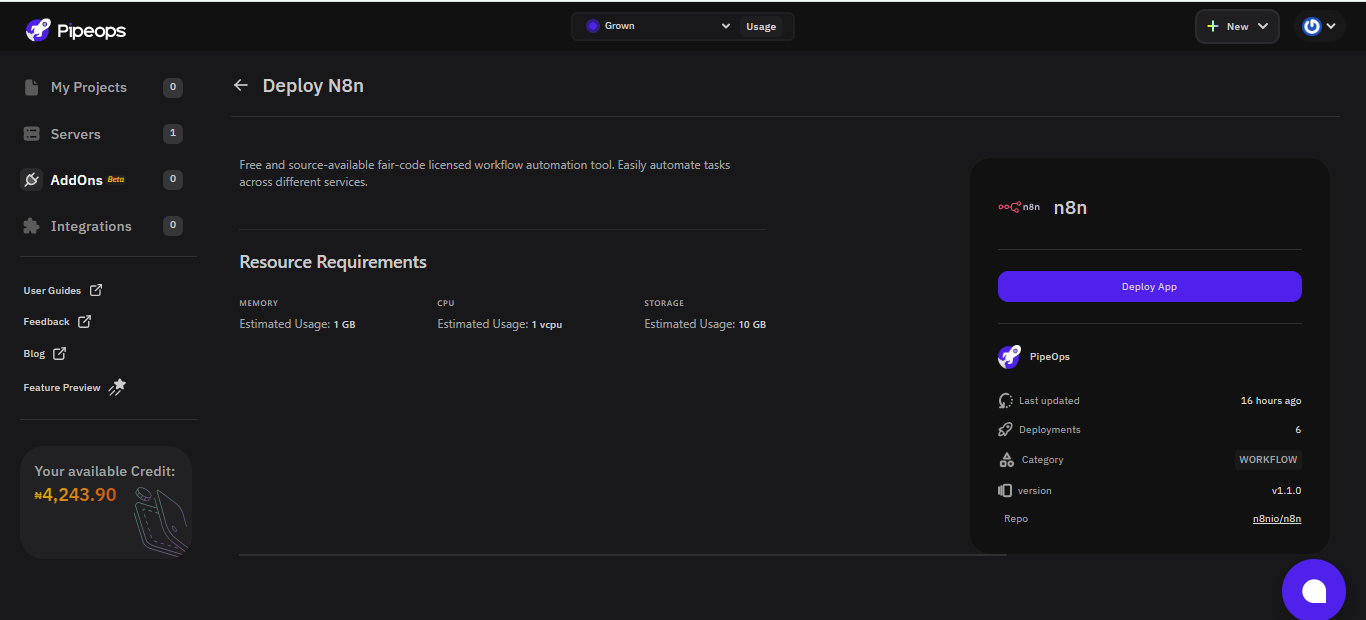Viewport: 1366px width, 620px height.
Task: Click the green plus icon beside New
Action: [1213, 27]
